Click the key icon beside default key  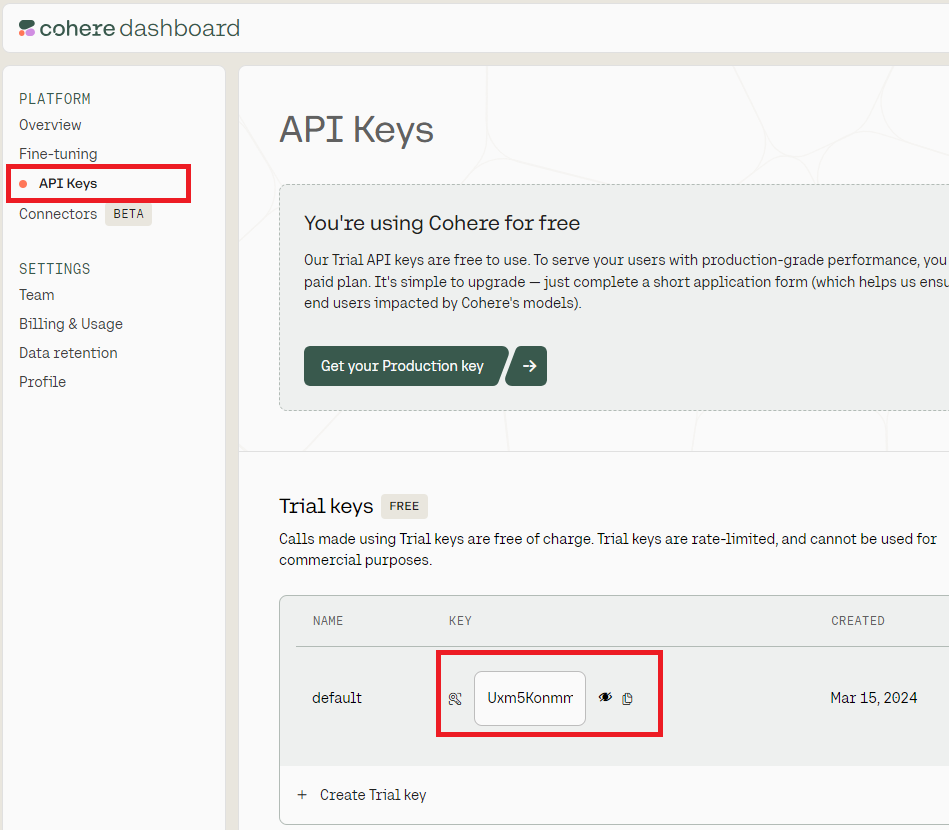(455, 699)
